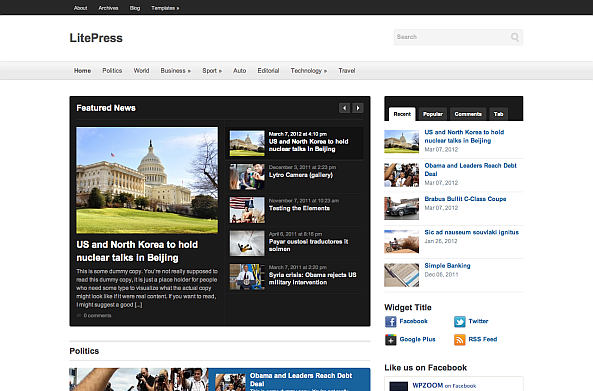Go to Home in main navigation

point(82,71)
